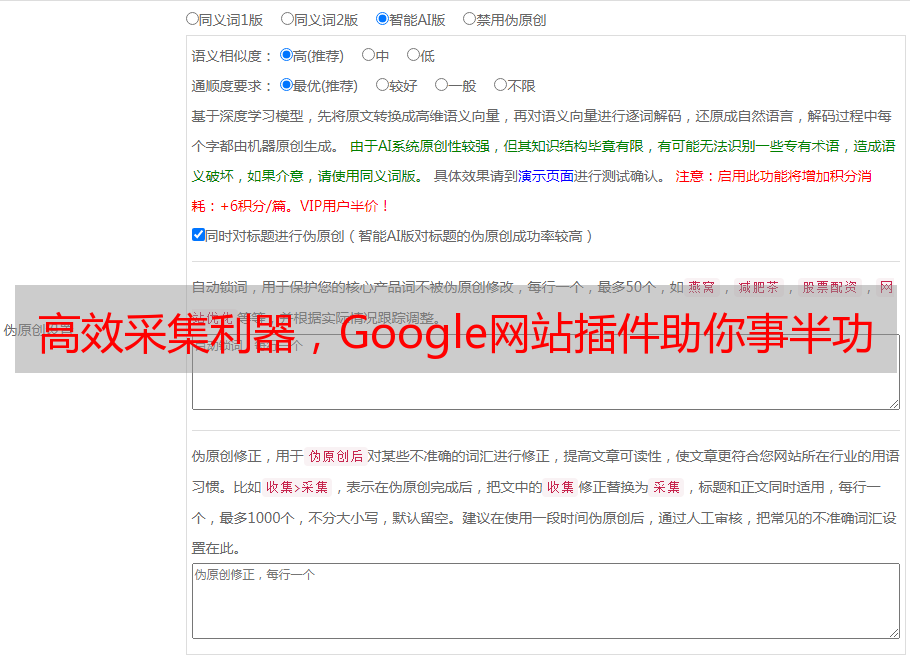Set 通顺度要求 to 较好
The image size is (911, 658).
tap(382, 85)
